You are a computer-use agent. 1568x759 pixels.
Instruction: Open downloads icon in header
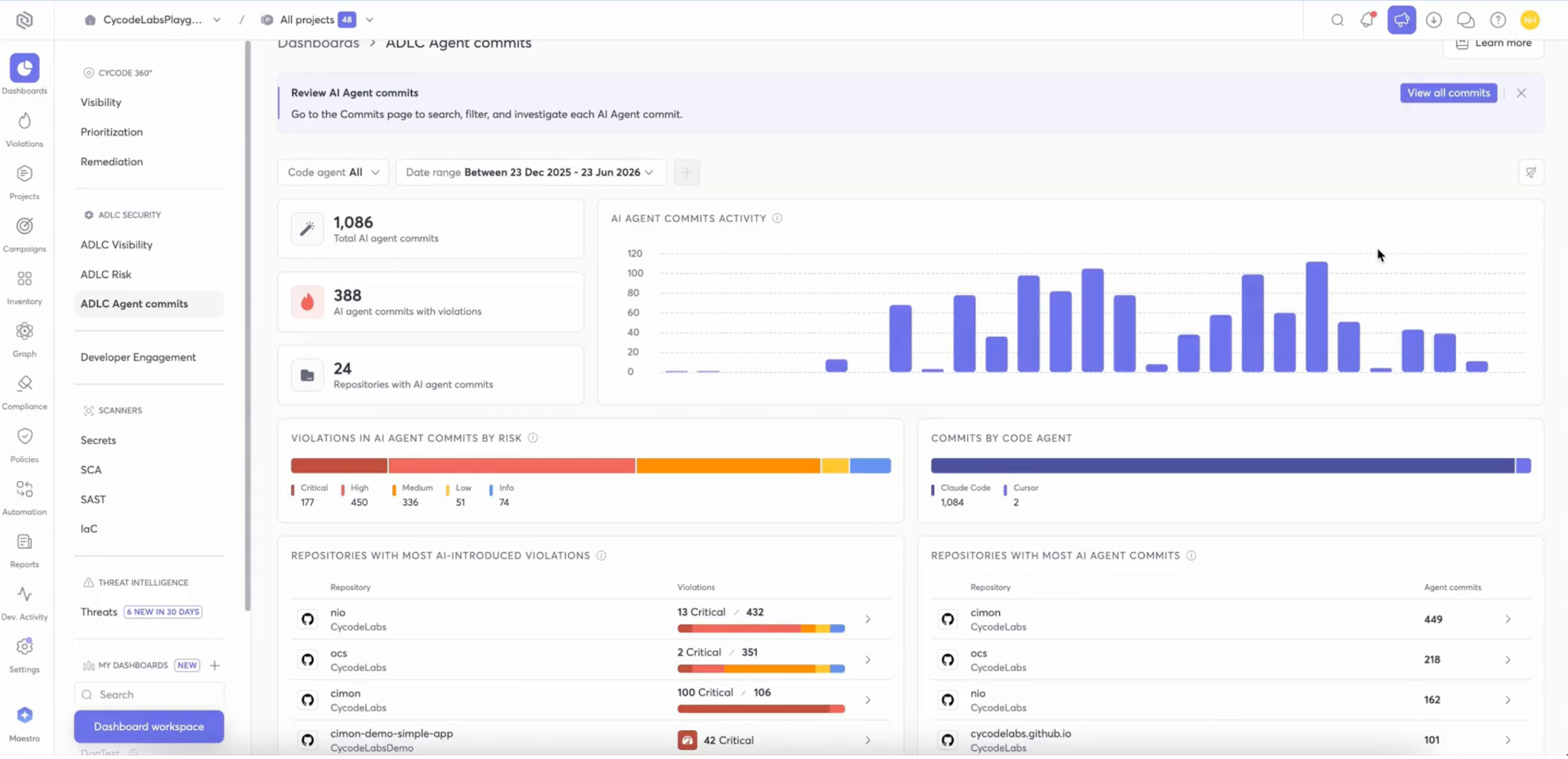tap(1434, 20)
